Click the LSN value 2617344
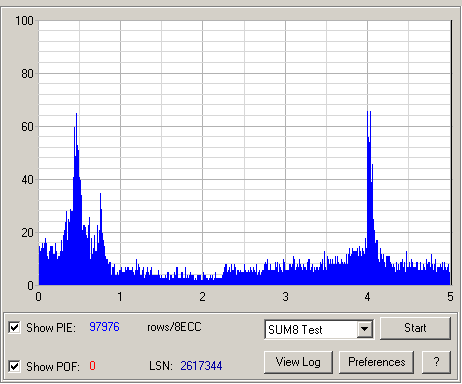 [x=201, y=366]
